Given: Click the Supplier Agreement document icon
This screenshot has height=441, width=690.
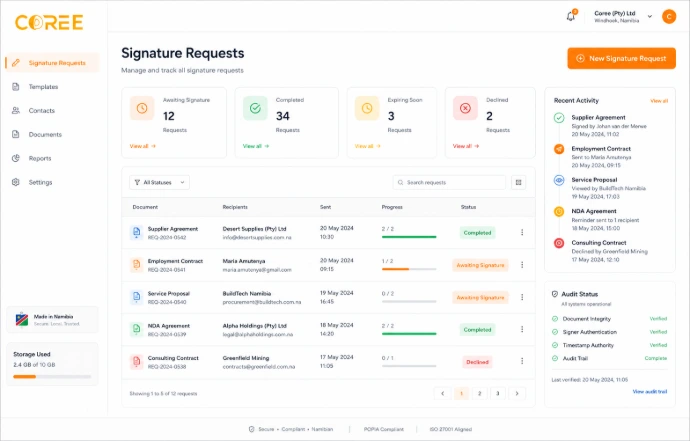Looking at the screenshot, I should pyautogui.click(x=136, y=232).
